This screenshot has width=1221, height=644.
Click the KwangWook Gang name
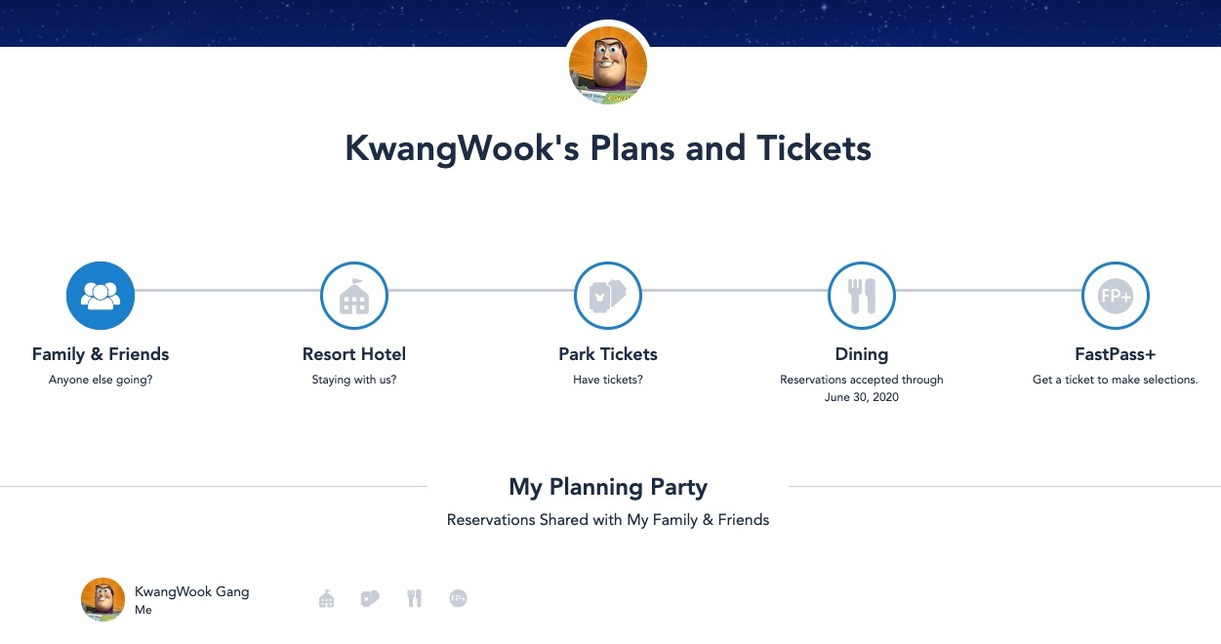coord(192,591)
